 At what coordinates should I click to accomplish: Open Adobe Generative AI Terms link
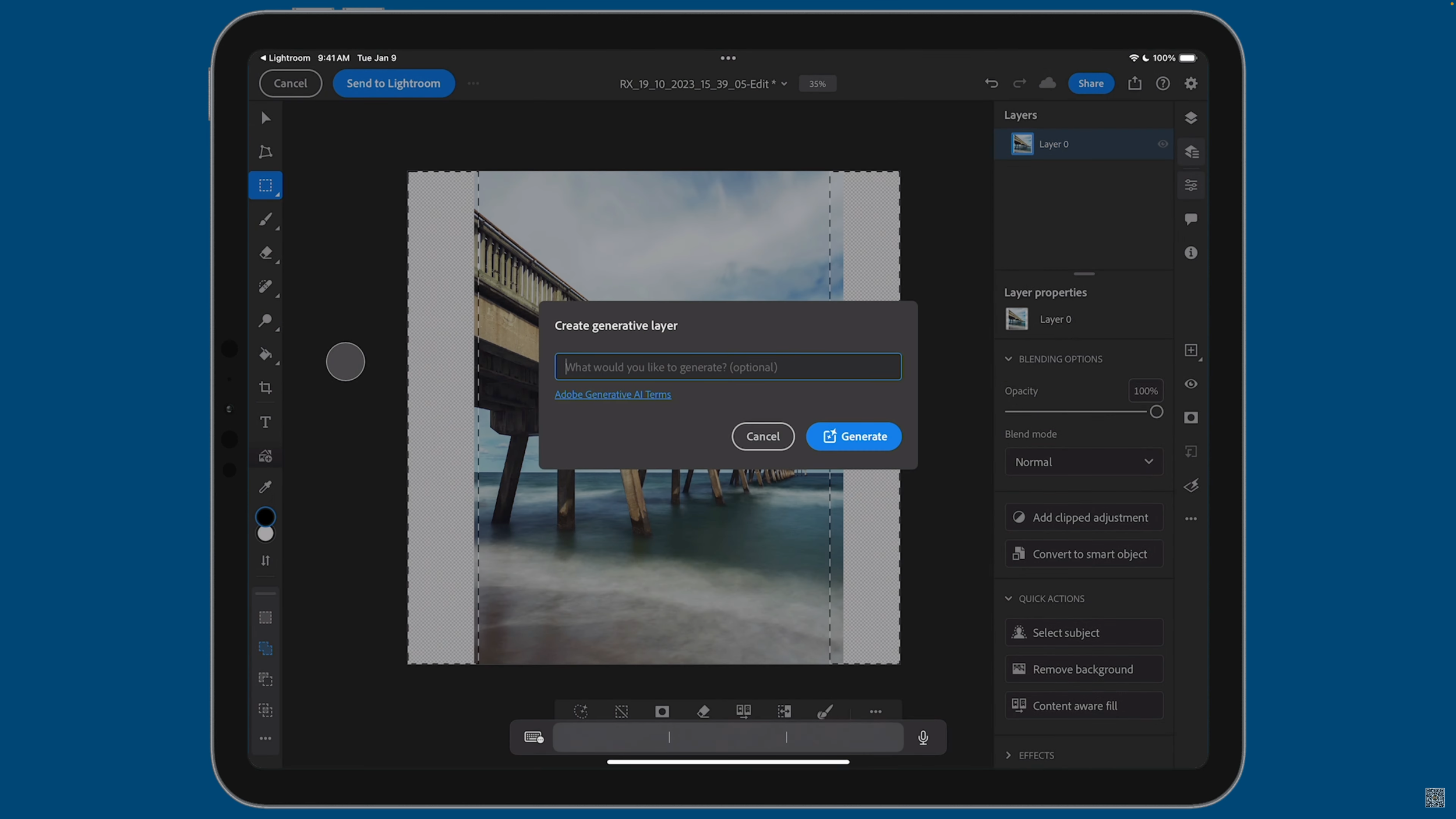(x=613, y=394)
